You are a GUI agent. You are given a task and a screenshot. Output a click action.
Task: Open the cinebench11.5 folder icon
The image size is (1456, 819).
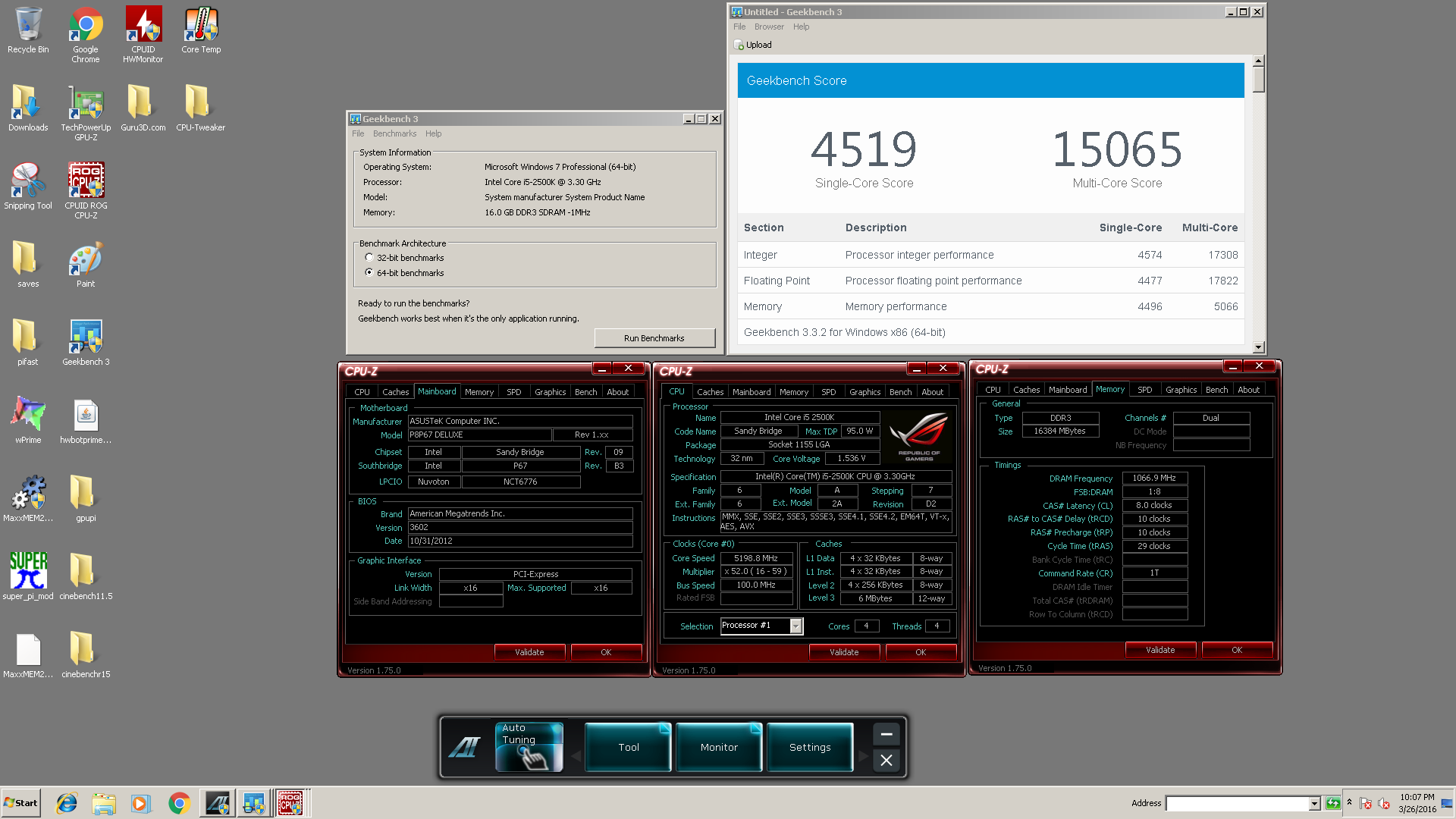point(86,576)
